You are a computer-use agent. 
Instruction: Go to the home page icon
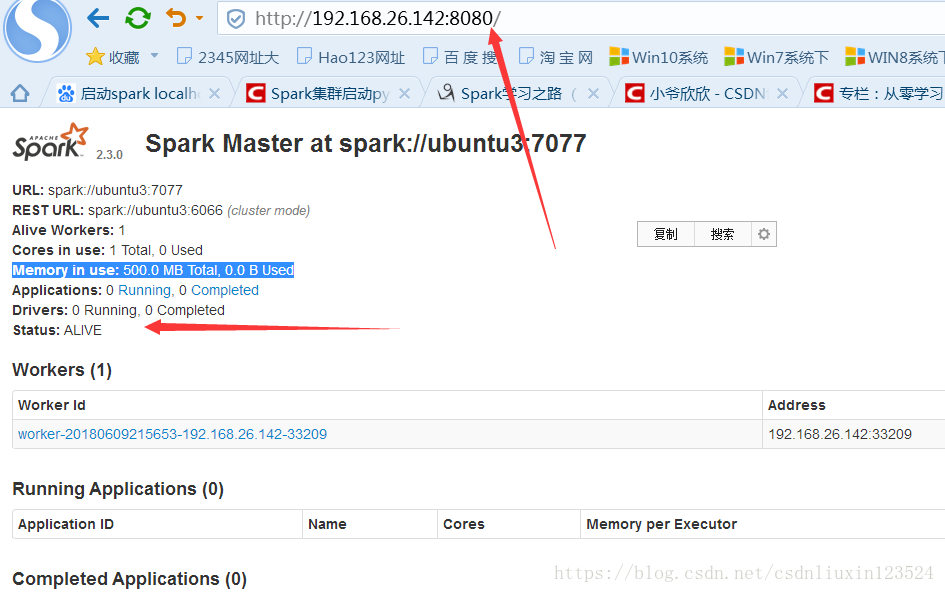click(x=20, y=93)
